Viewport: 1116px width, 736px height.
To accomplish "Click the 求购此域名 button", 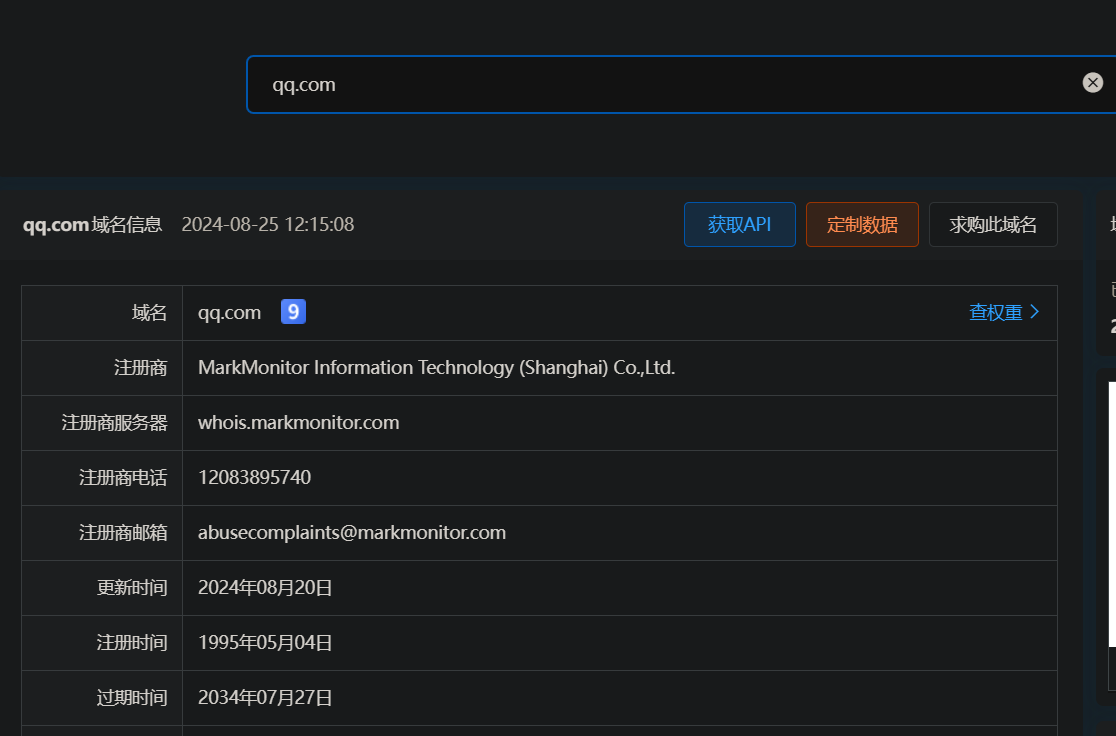I will [x=993, y=225].
